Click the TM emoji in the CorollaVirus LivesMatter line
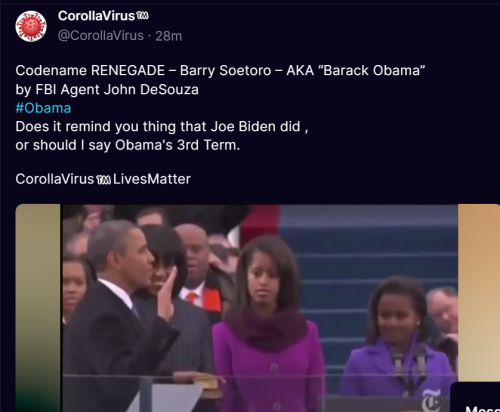Screen dimensions: 500x412 click(x=104, y=180)
